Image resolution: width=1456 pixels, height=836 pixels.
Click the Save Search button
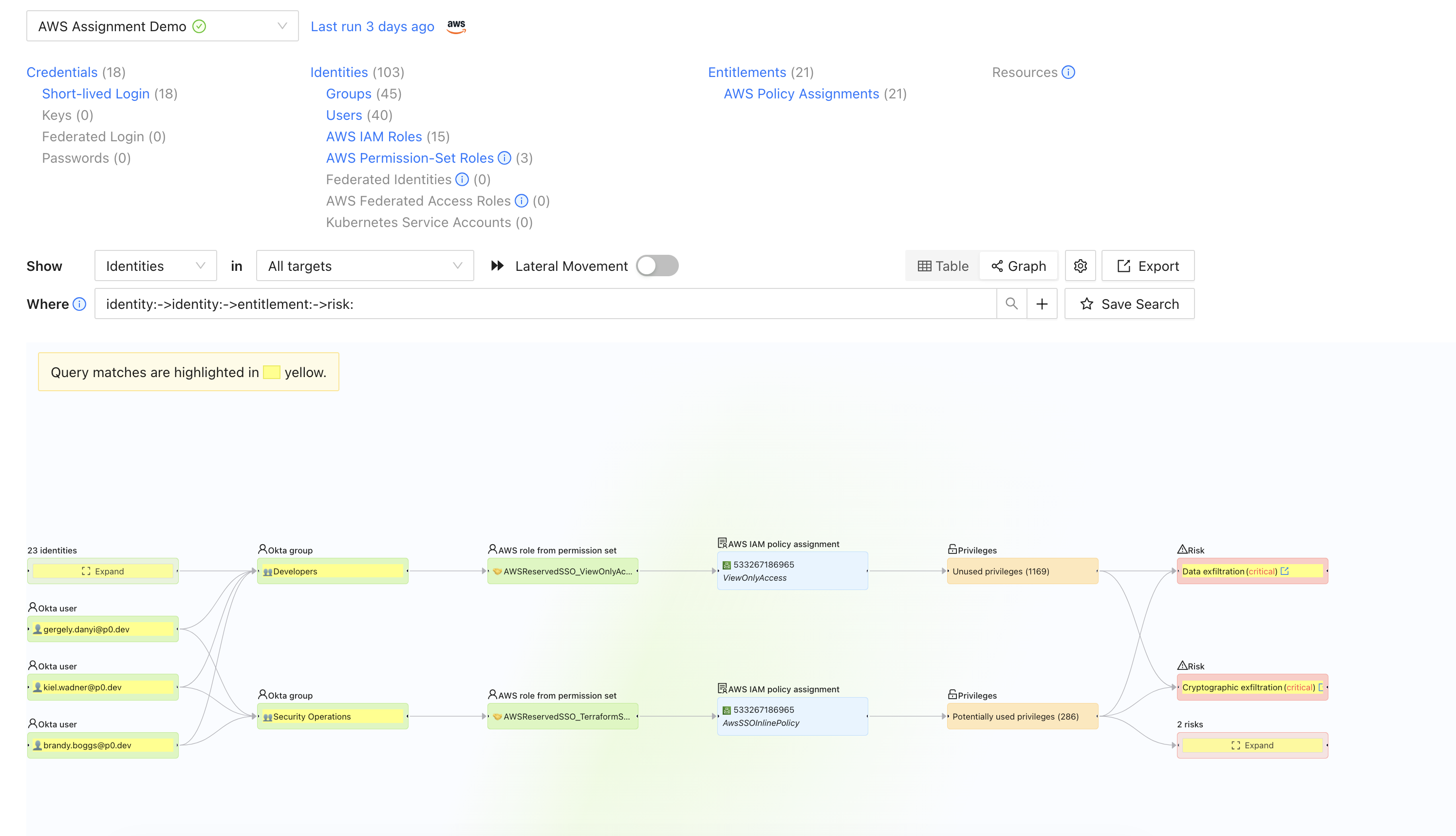1129,304
